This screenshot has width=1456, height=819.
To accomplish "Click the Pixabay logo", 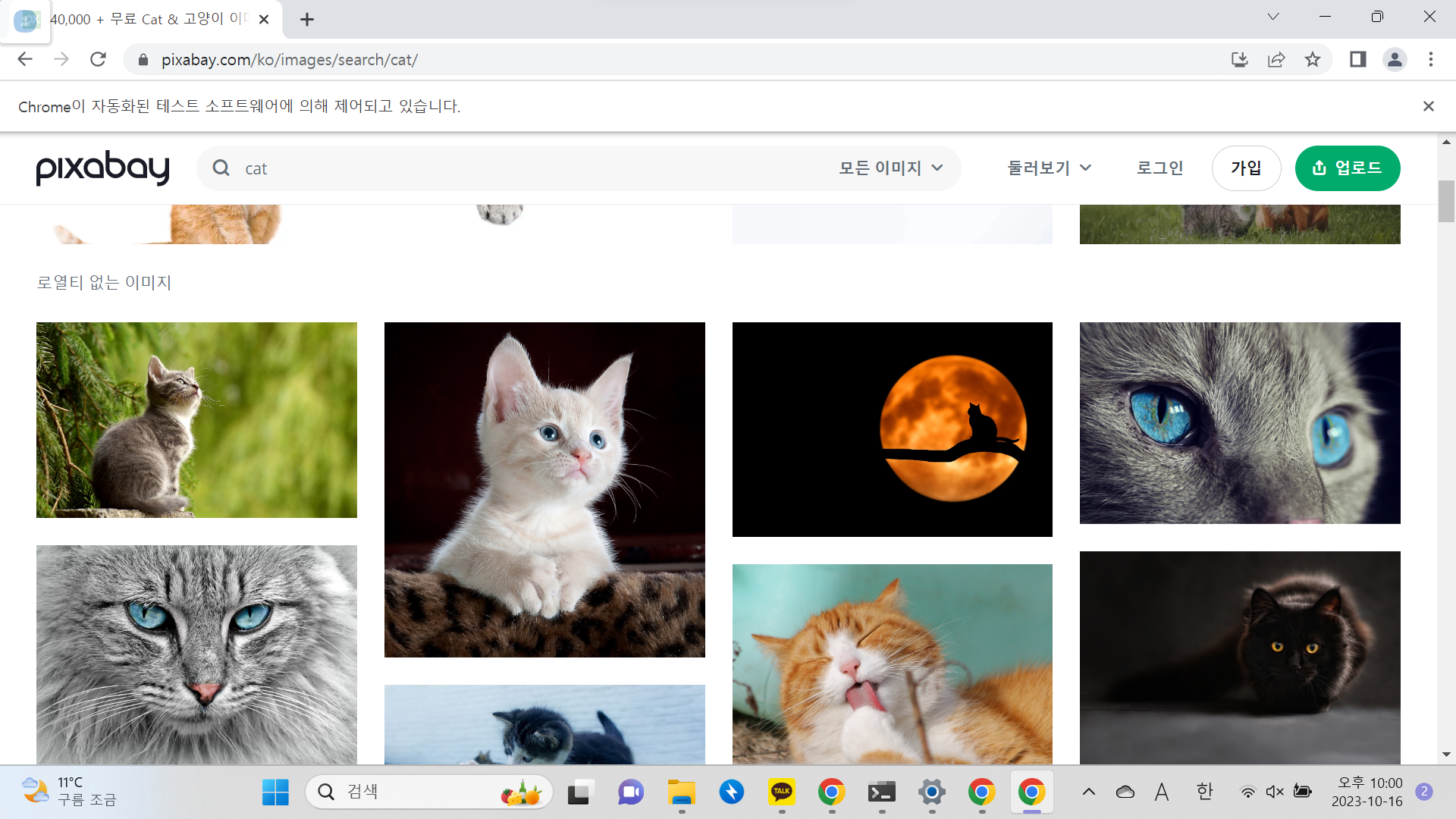I will [102, 168].
